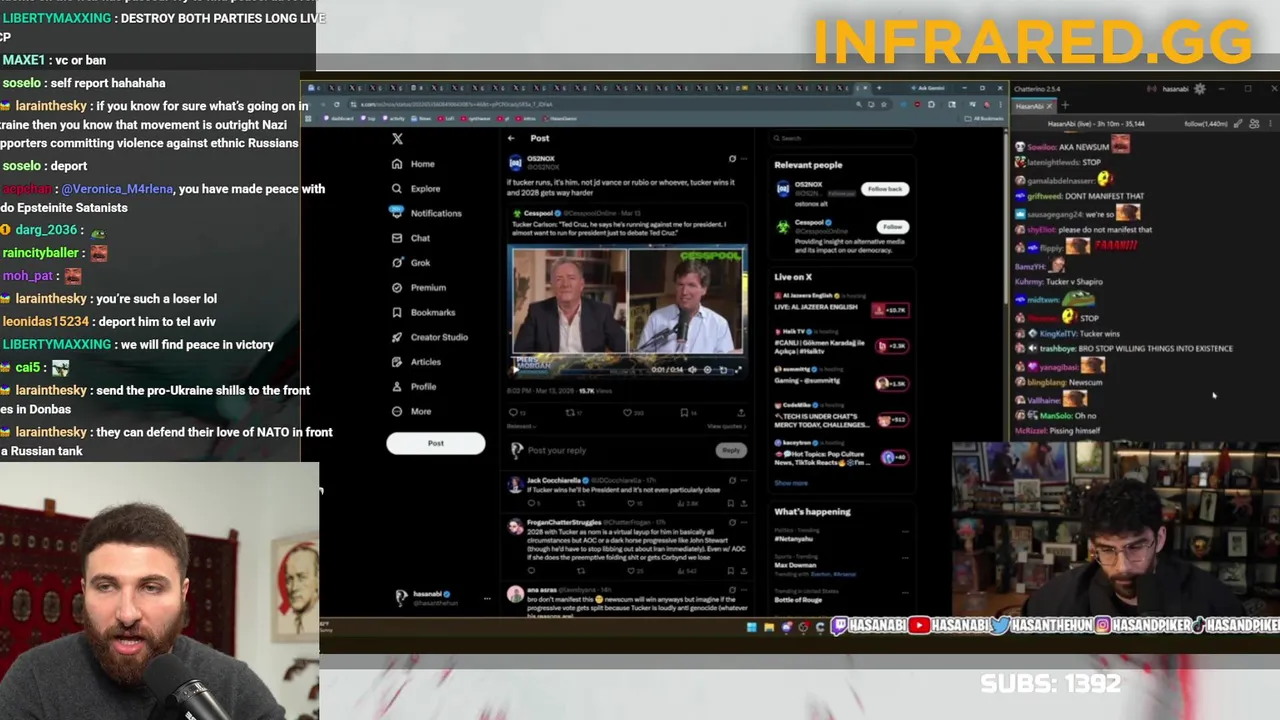Open video settings gear on the clip
1280x720 pixels.
click(707, 369)
